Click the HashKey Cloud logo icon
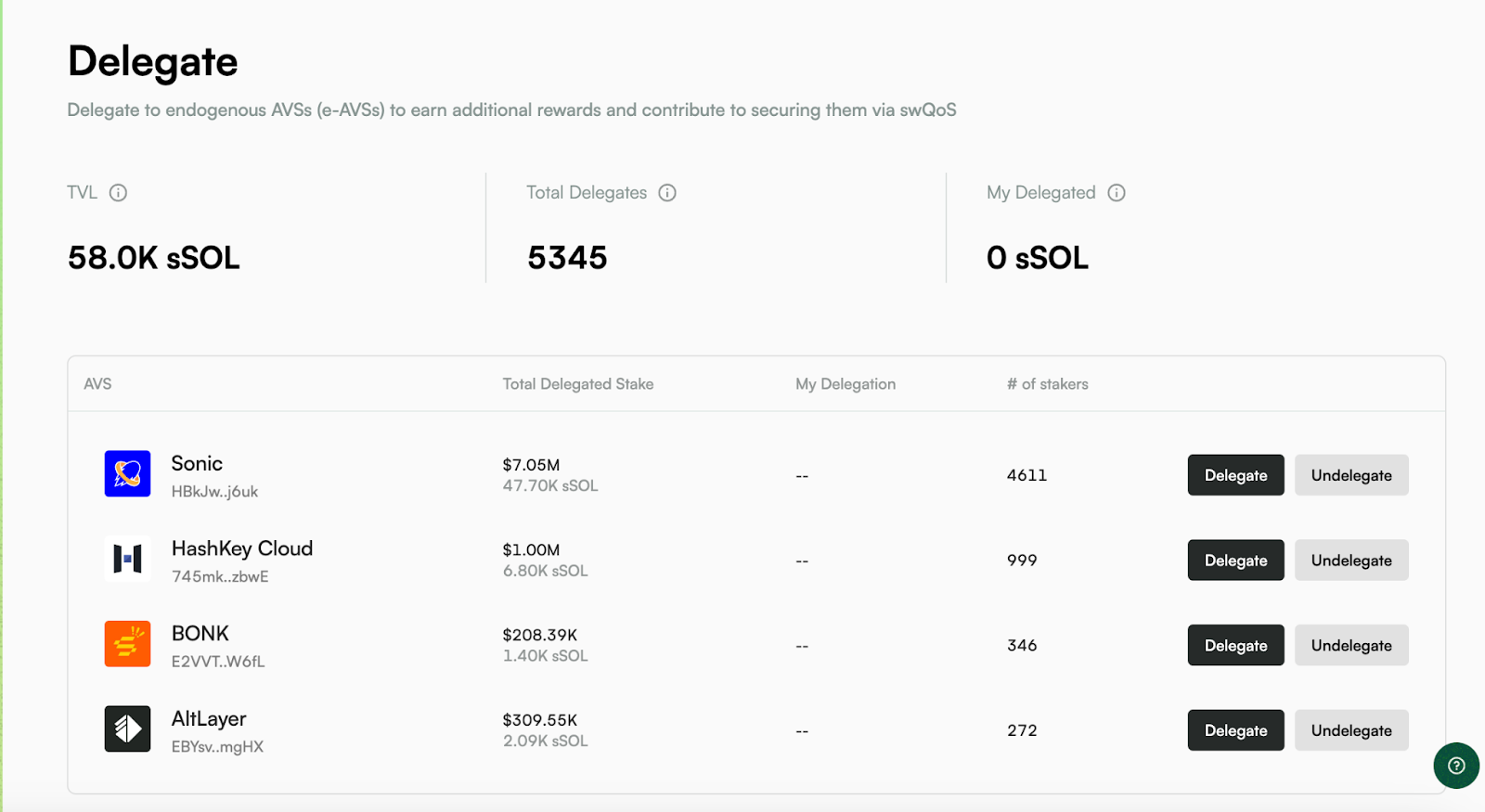This screenshot has width=1485, height=812. [127, 559]
